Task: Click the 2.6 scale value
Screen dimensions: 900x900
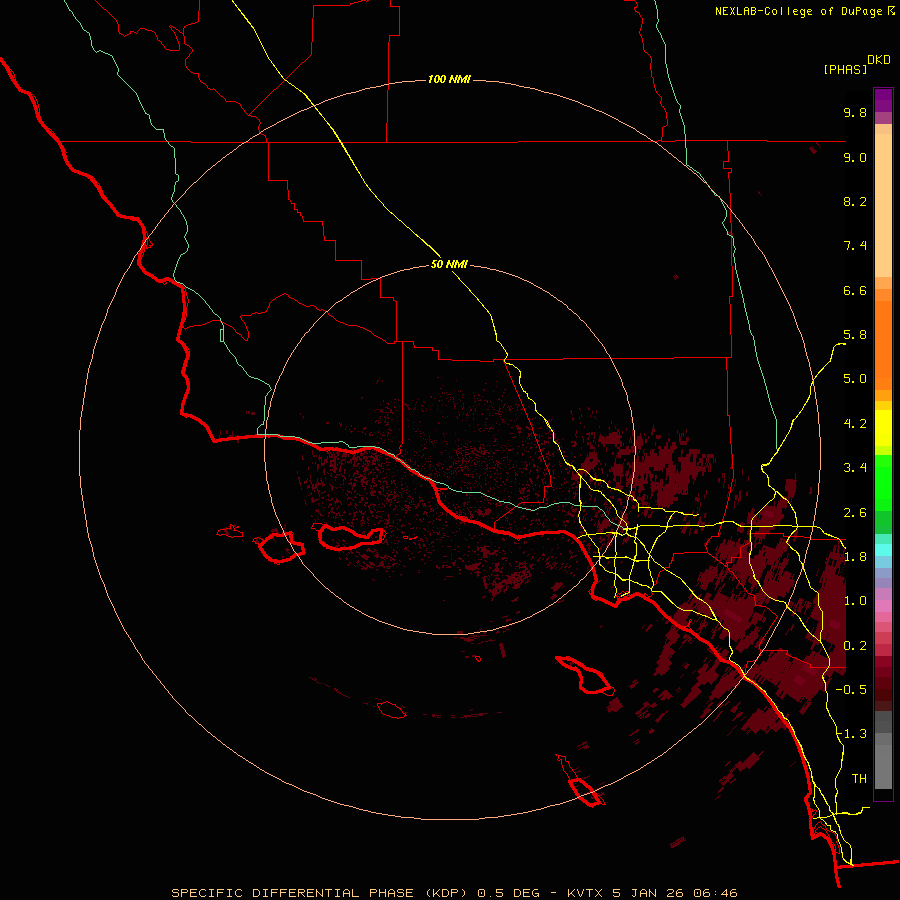Action: [855, 513]
